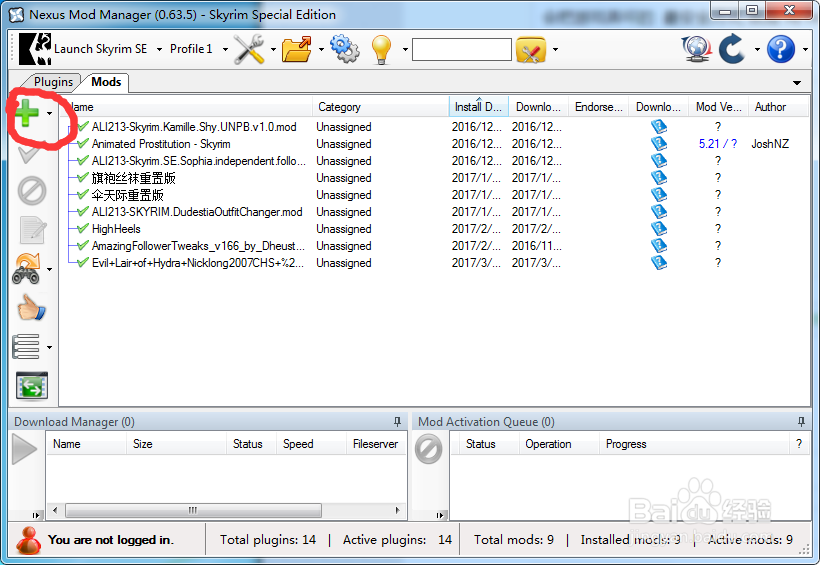Screen dimensions: 820x565
Task: Toggle checkmark for DudestiaOutfitChanger mod
Action: click(83, 212)
